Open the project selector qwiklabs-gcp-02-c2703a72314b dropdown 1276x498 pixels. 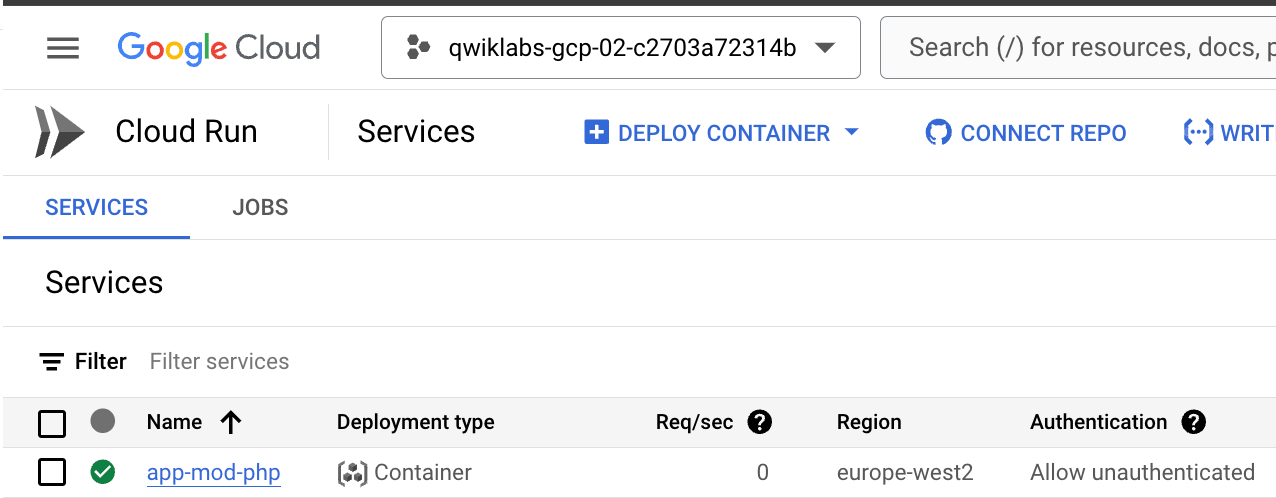[x=620, y=48]
